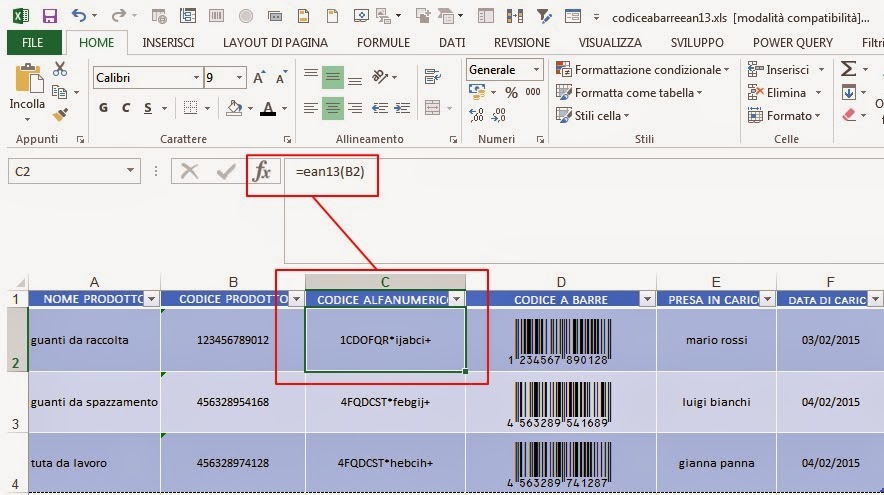
Task: Increase decimal places icon
Action: click(x=476, y=116)
